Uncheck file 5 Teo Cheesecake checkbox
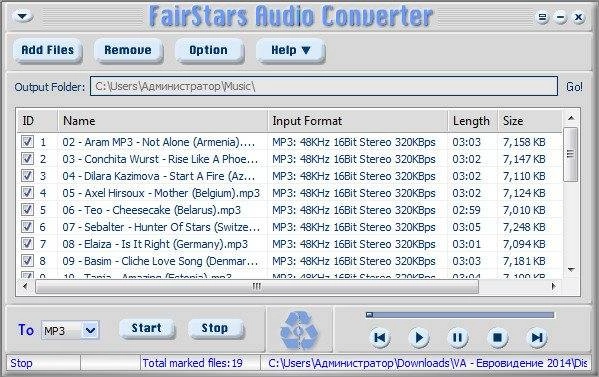599x377 pixels. [27, 210]
